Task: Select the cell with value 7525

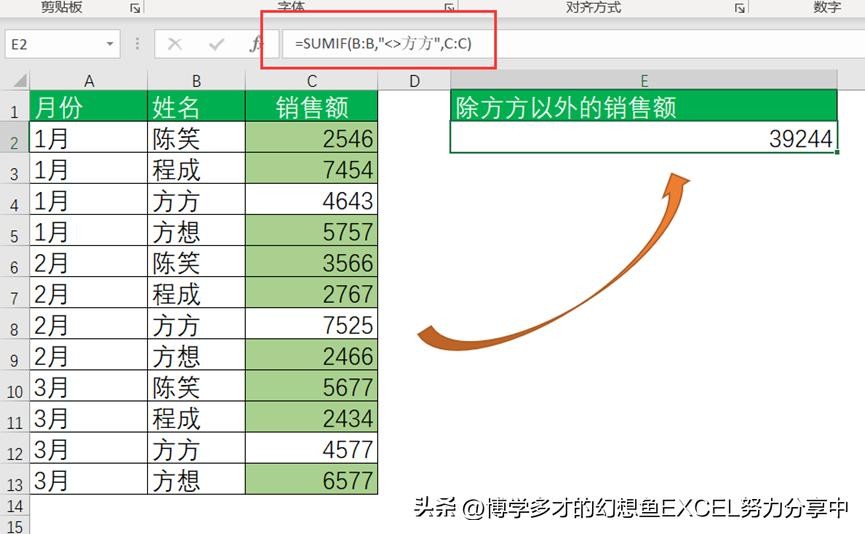Action: click(311, 326)
